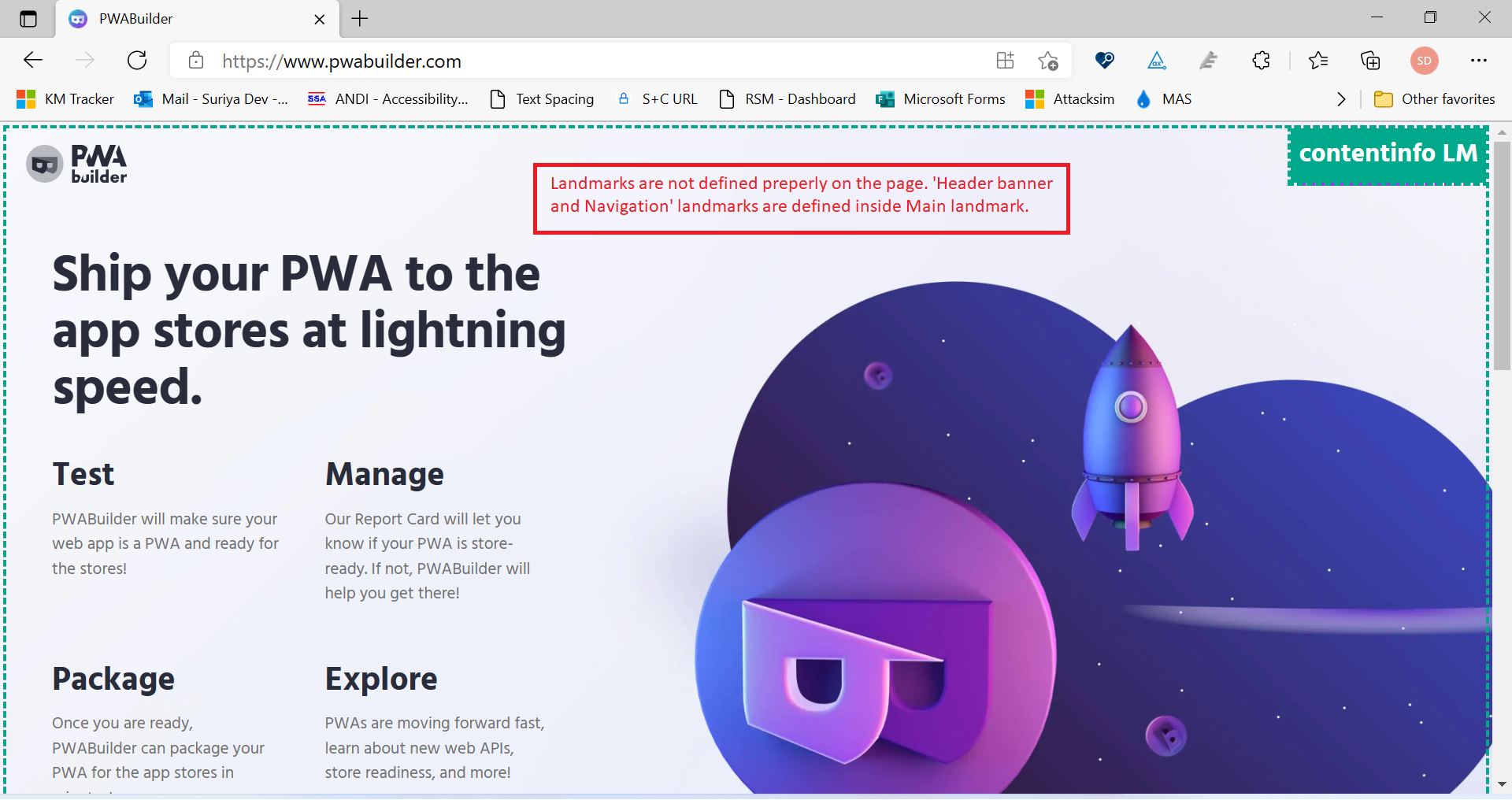
Task: Reload the current page
Action: click(x=137, y=61)
